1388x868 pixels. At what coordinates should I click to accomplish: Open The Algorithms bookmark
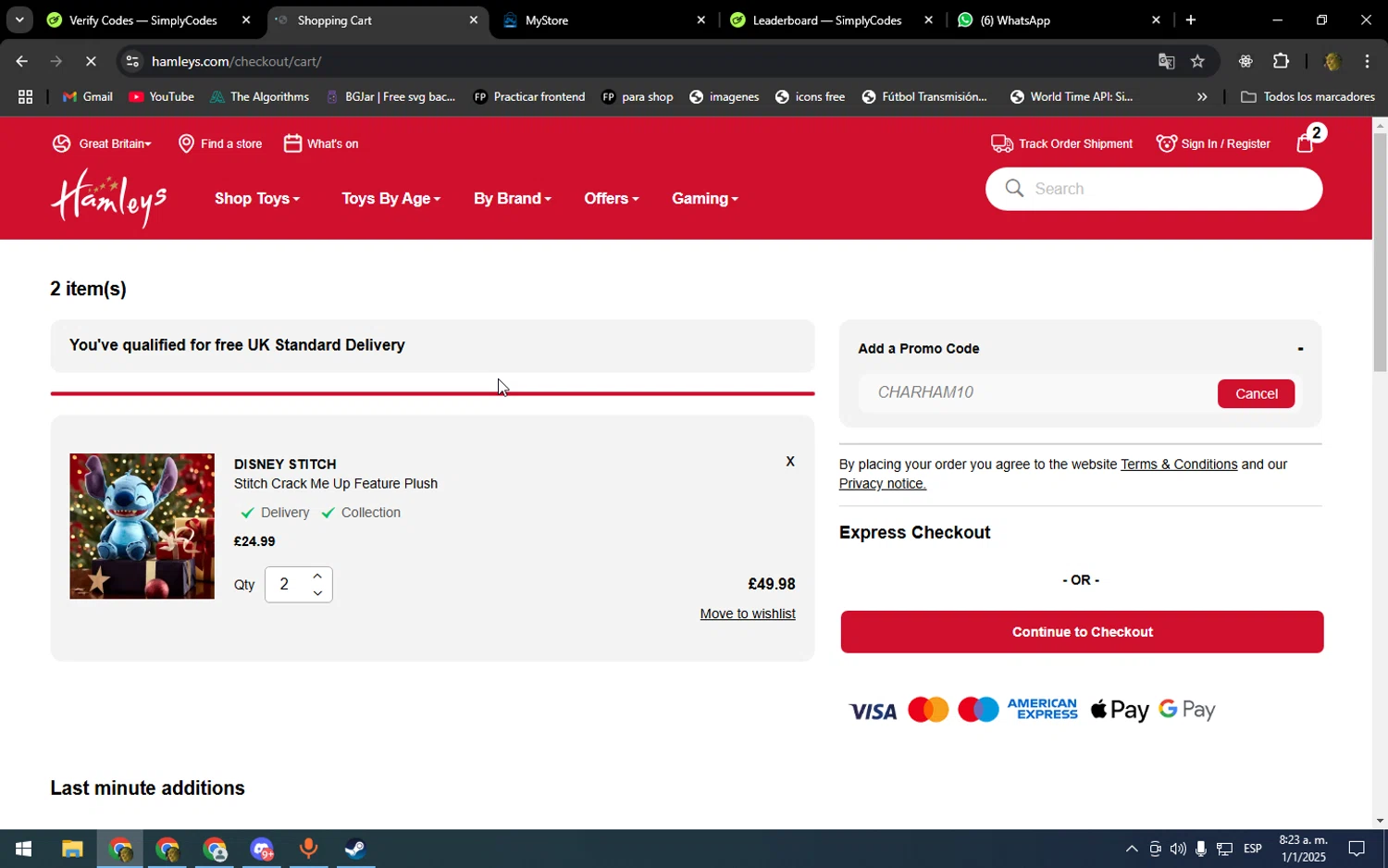coord(259,96)
